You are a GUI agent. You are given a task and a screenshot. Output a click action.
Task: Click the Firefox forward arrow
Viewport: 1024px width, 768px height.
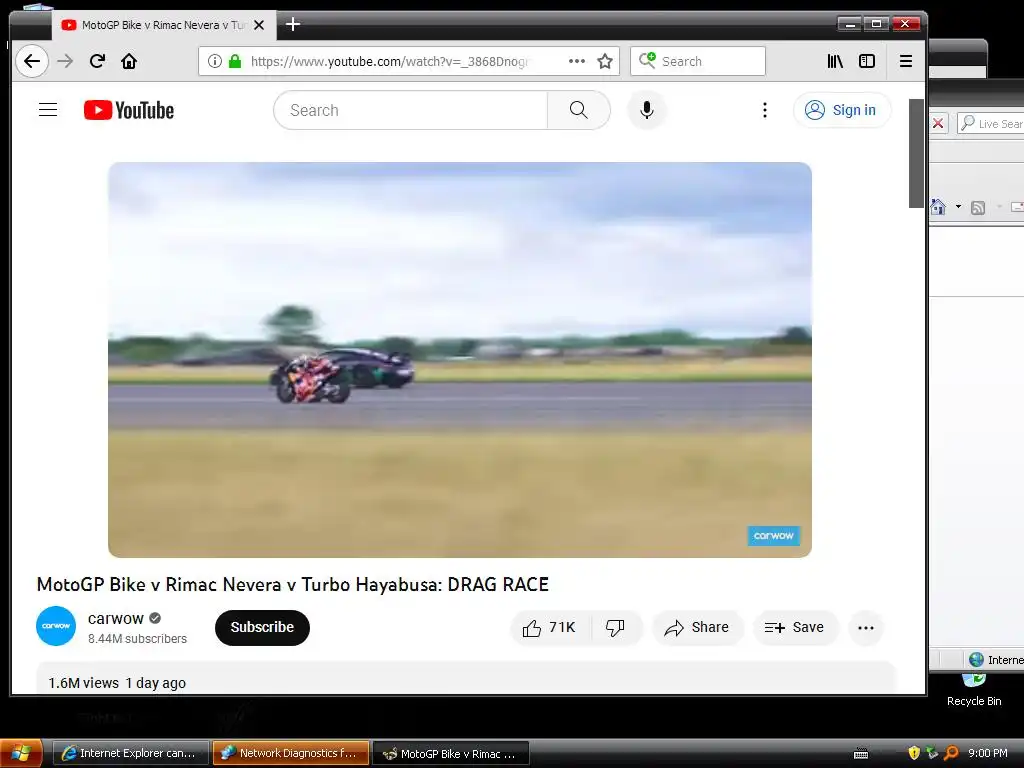pyautogui.click(x=65, y=61)
